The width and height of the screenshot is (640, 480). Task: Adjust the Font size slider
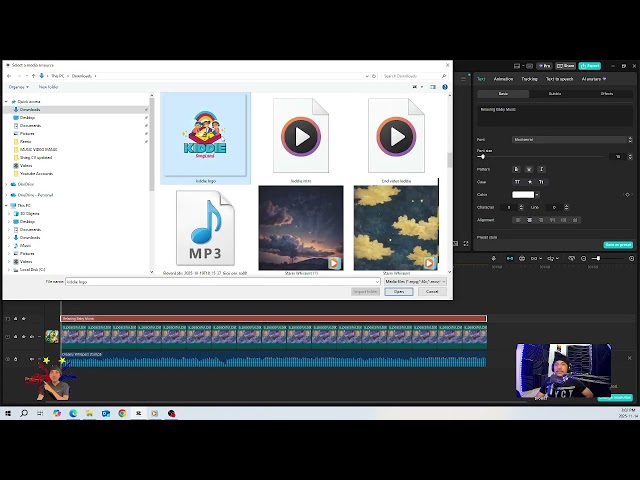[483, 156]
